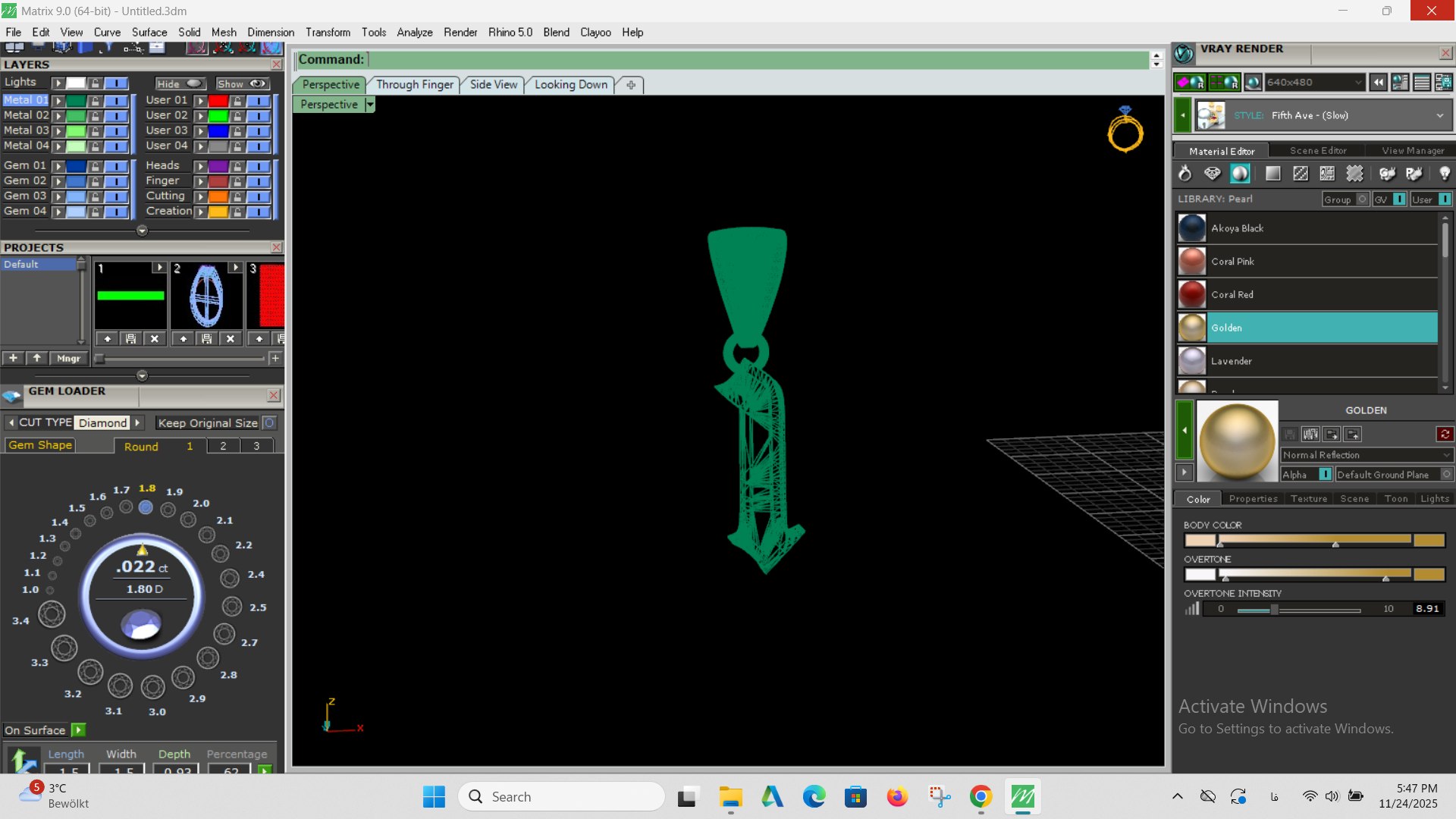Open the Texture tab in material editor

pyautogui.click(x=1309, y=498)
